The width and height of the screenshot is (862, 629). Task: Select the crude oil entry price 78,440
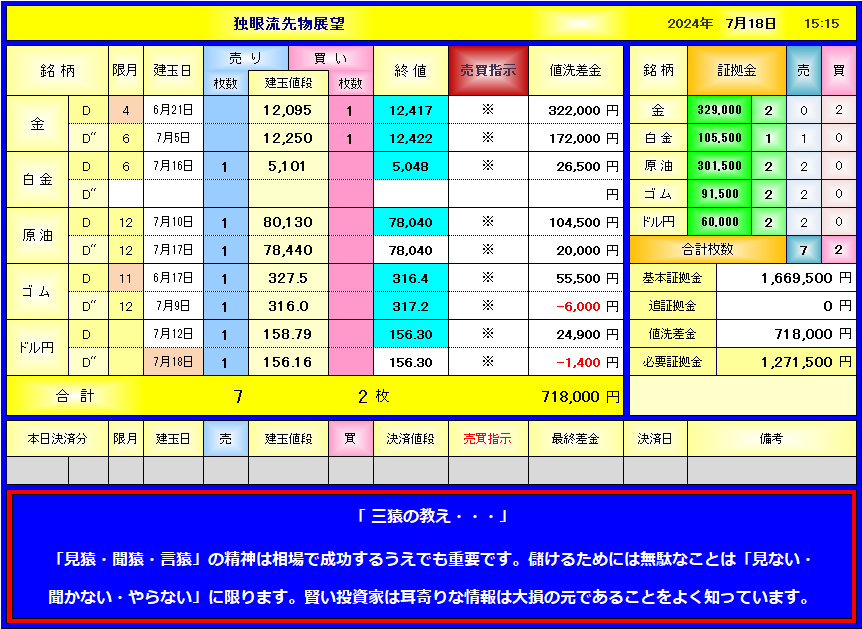point(289,250)
